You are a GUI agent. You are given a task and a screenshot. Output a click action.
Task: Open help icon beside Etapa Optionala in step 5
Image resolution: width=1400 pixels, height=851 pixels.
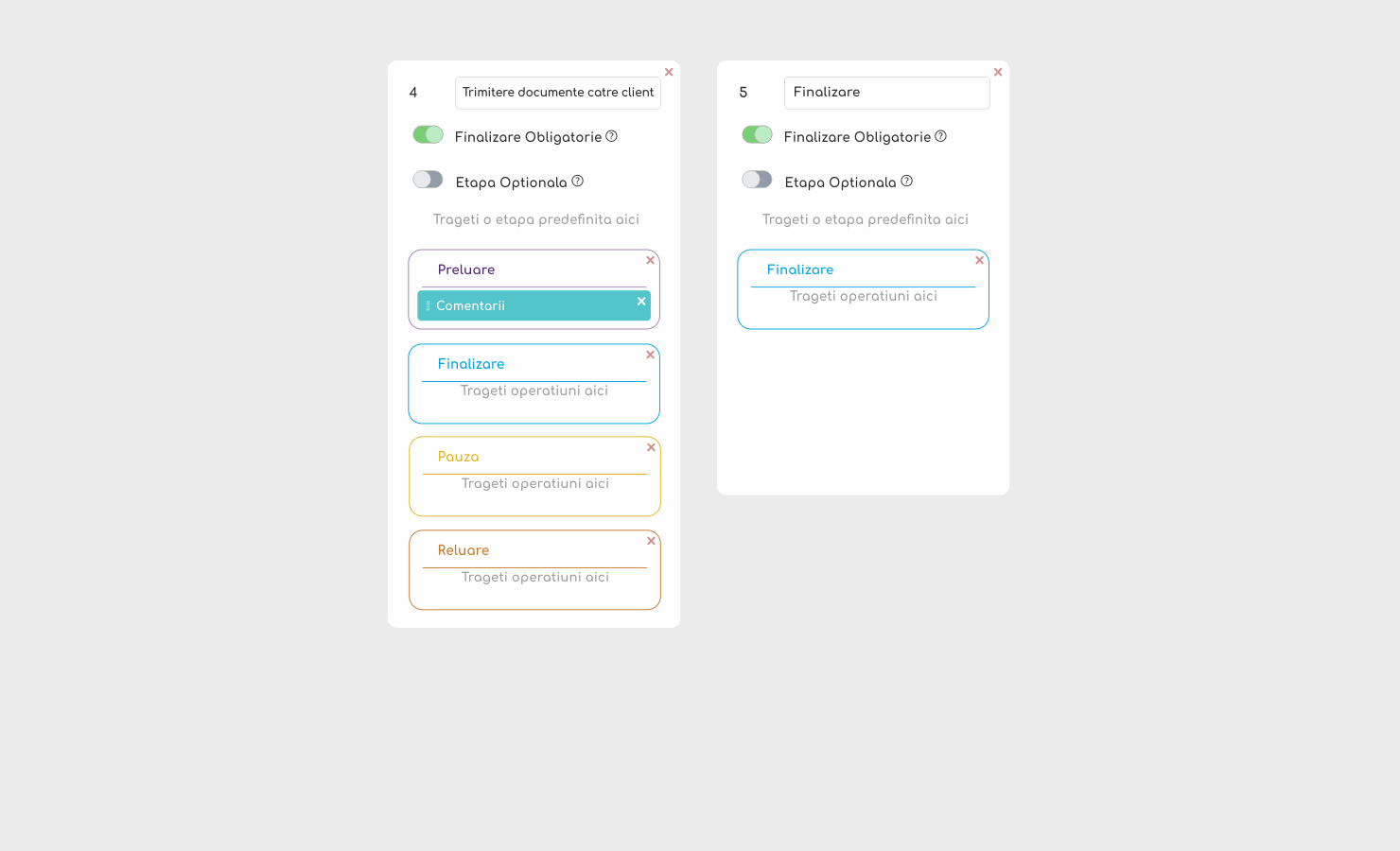(x=906, y=181)
